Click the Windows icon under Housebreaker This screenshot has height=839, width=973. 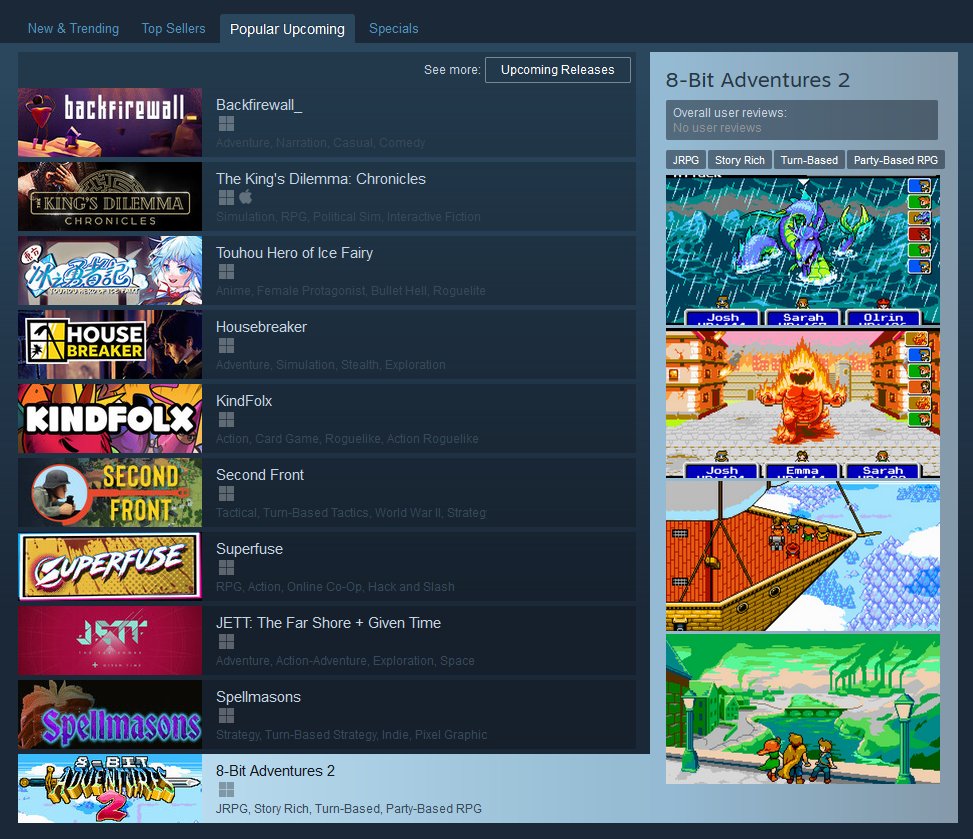[x=226, y=346]
